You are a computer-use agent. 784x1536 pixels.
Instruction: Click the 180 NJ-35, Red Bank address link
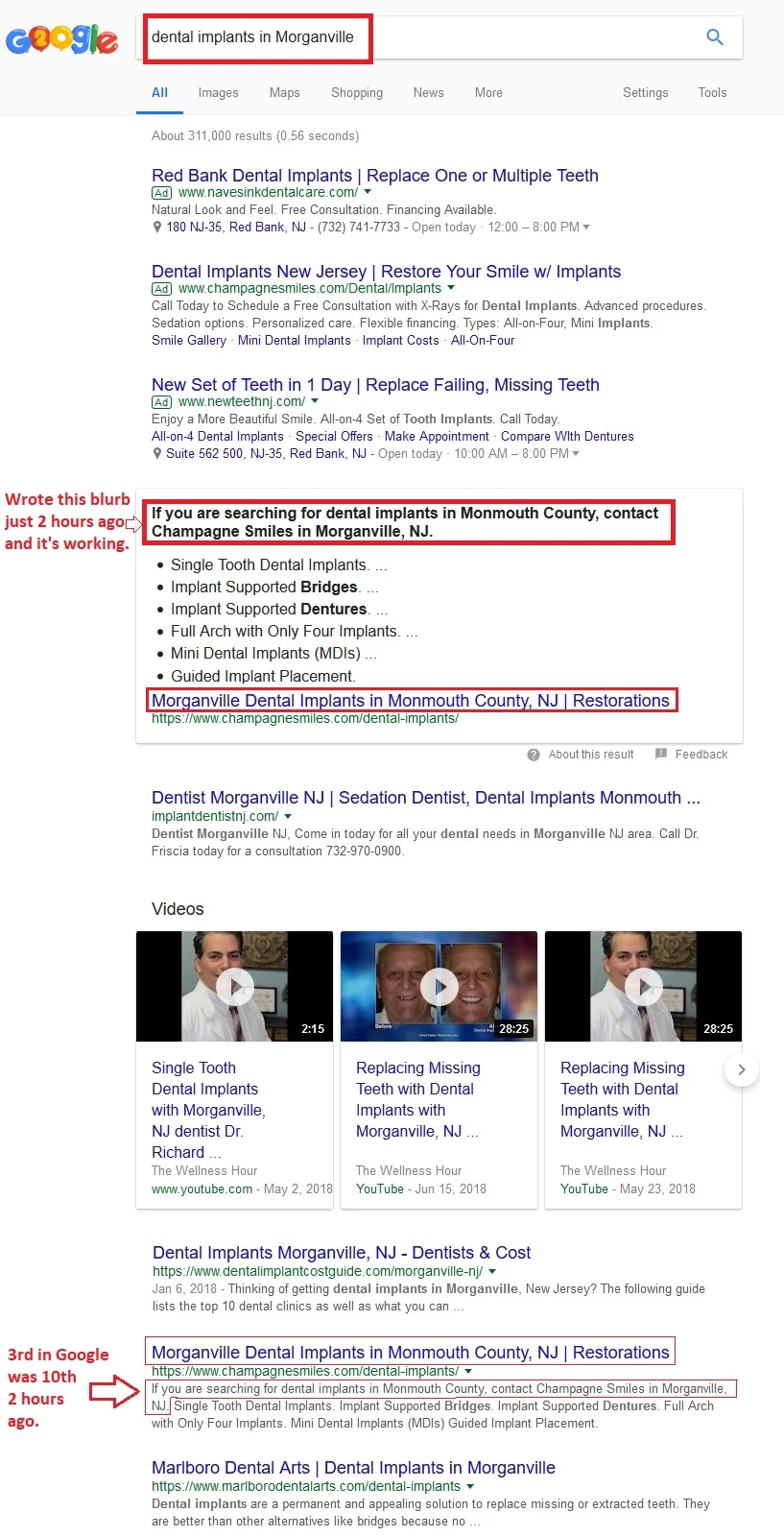pyautogui.click(x=236, y=228)
